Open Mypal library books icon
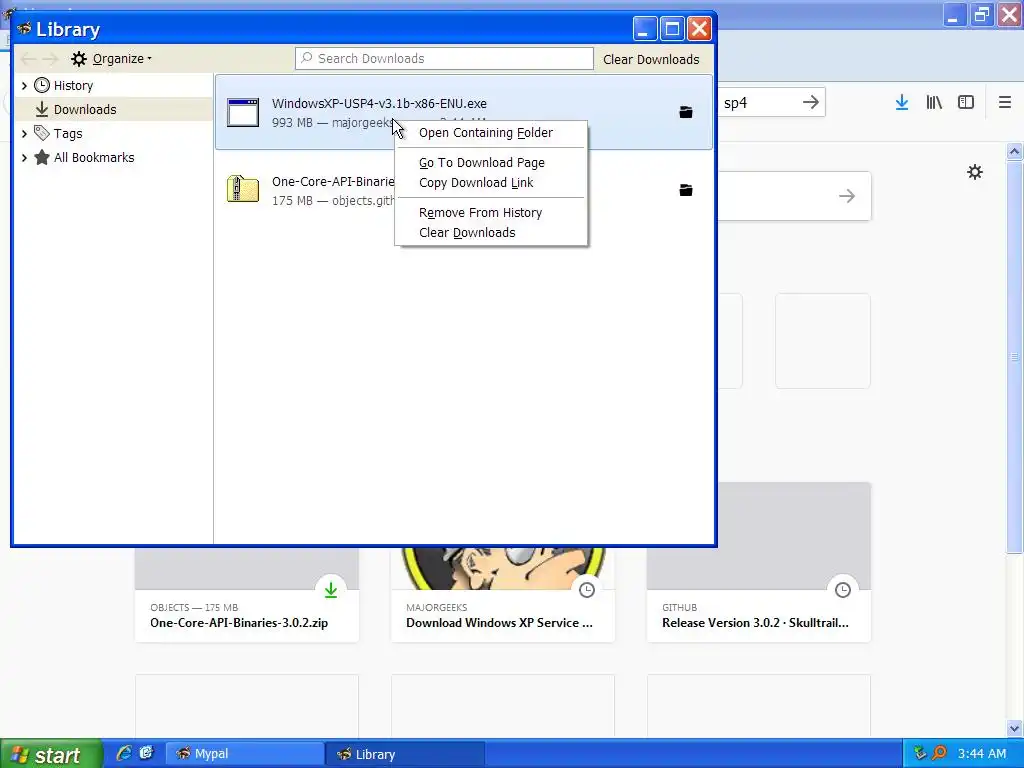 (x=934, y=103)
